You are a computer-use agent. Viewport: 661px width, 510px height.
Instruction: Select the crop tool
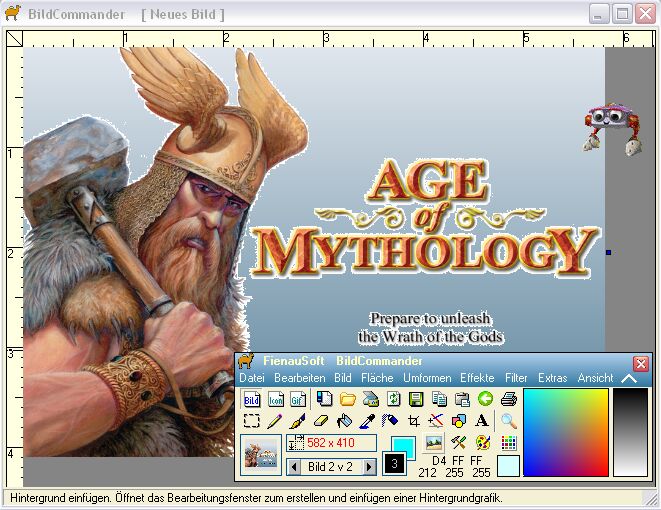tap(413, 421)
